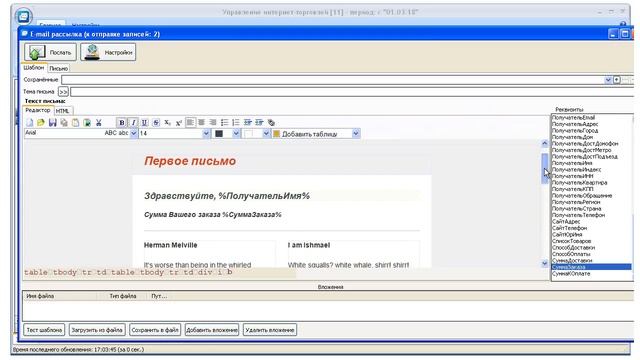Select ПолучательИндекс in Реквизиты list
This screenshot has height=360, width=640.
pyautogui.click(x=576, y=170)
